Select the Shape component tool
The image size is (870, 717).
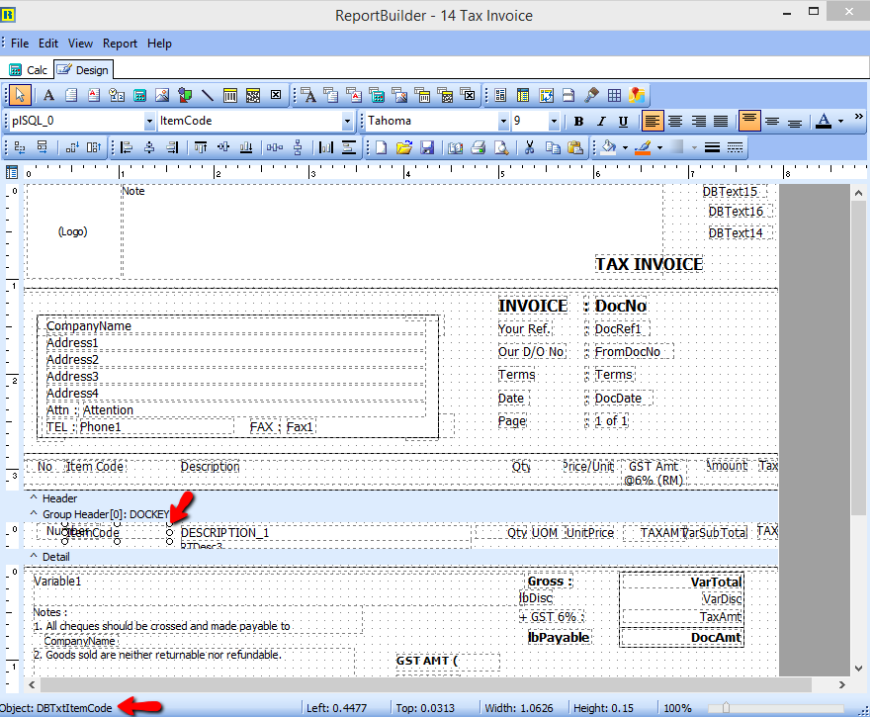pos(184,96)
